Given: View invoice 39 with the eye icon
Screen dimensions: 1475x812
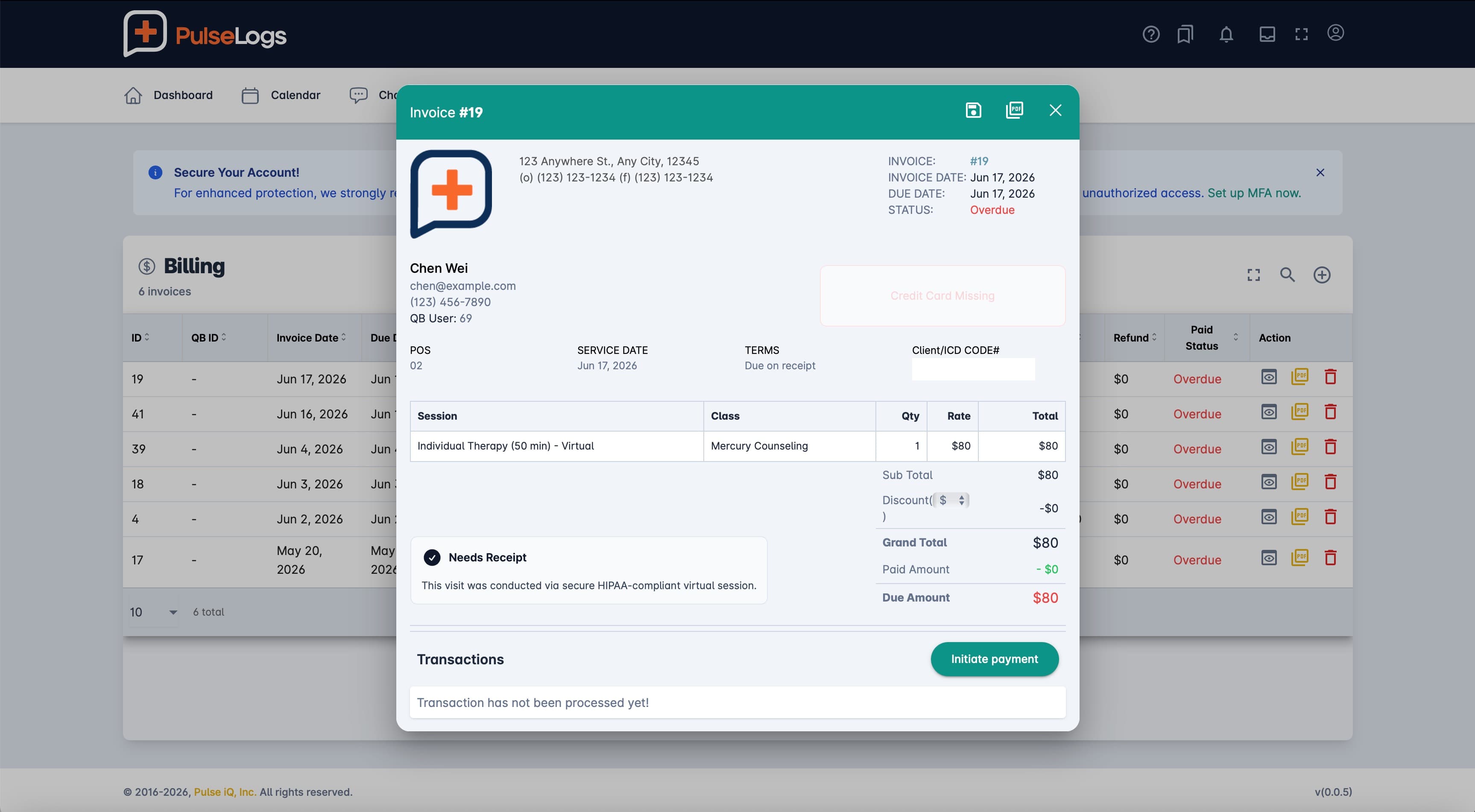Looking at the screenshot, I should tap(1269, 447).
